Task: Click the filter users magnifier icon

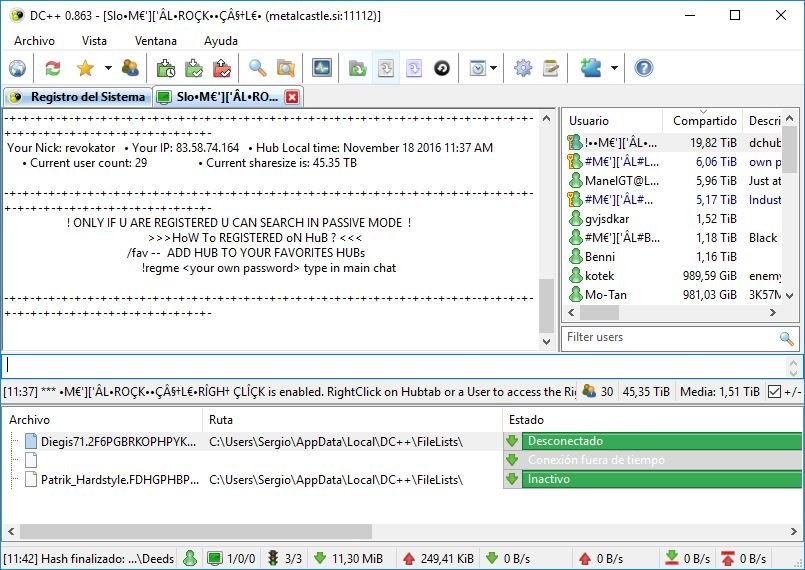Action: click(787, 338)
